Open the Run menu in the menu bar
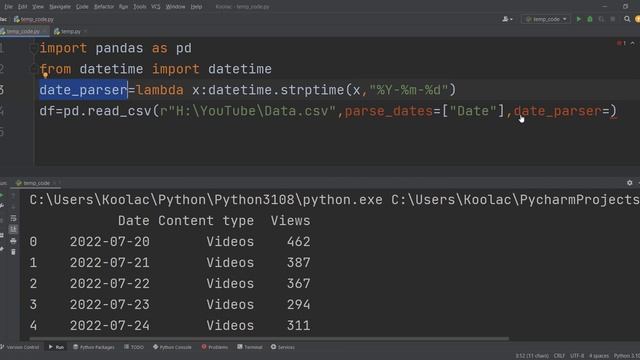The height and width of the screenshot is (360, 640). tap(123, 7)
